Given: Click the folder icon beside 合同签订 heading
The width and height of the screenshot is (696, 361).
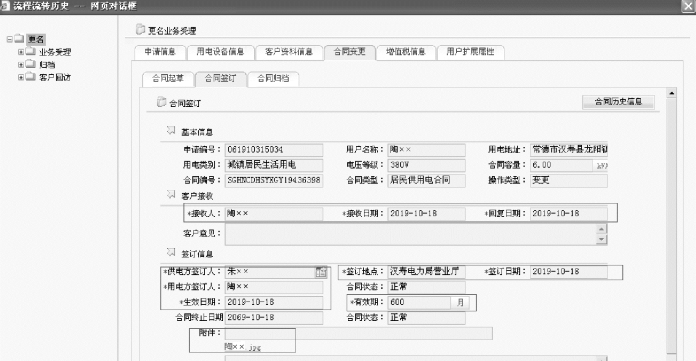Looking at the screenshot, I should (x=161, y=102).
